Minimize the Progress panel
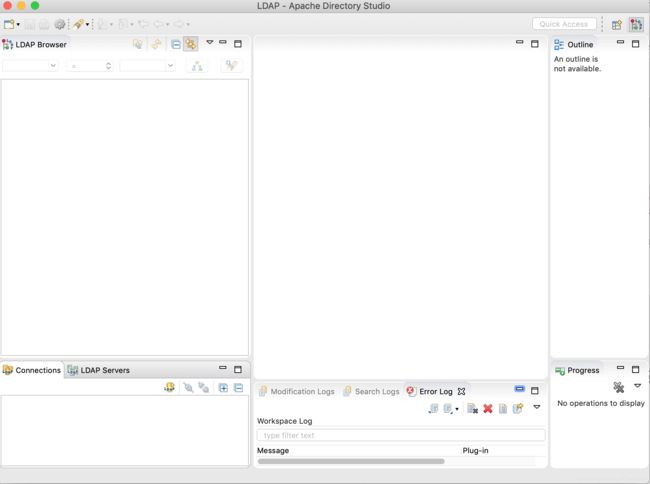650x484 pixels. [x=620, y=368]
